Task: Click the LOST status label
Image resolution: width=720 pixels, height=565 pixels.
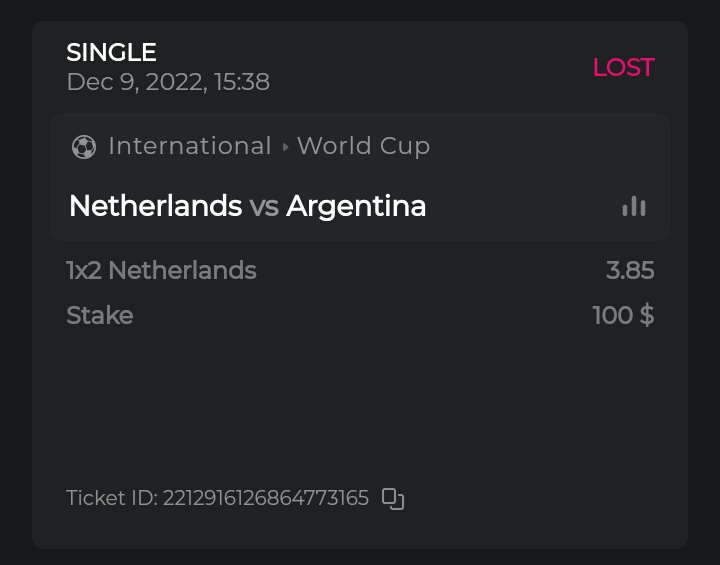Action: tap(623, 67)
